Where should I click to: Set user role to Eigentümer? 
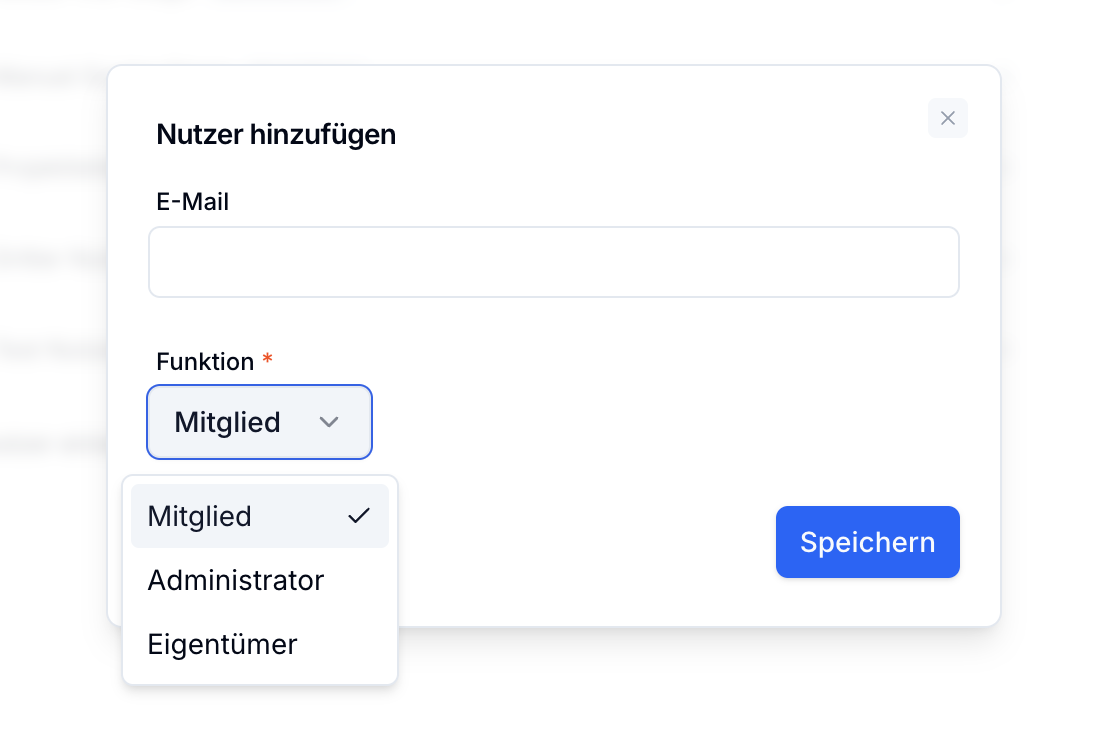click(222, 644)
